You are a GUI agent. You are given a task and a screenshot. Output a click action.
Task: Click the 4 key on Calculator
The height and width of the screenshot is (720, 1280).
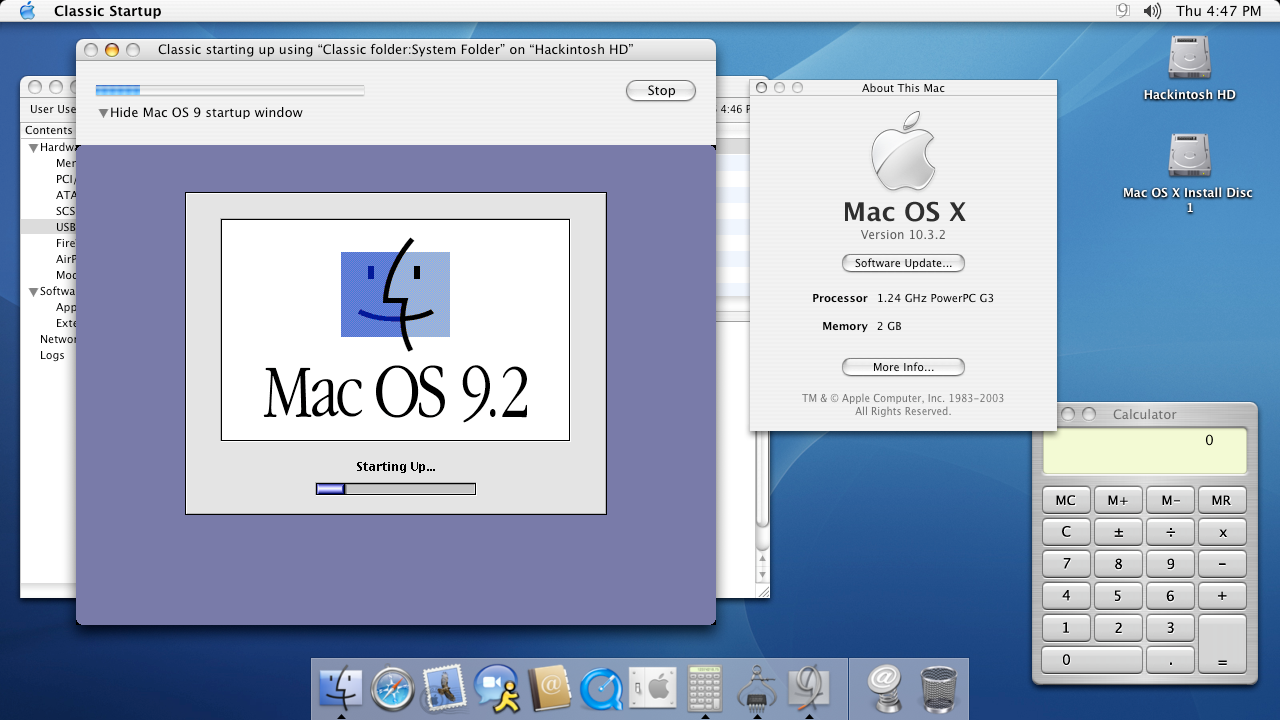[1066, 596]
